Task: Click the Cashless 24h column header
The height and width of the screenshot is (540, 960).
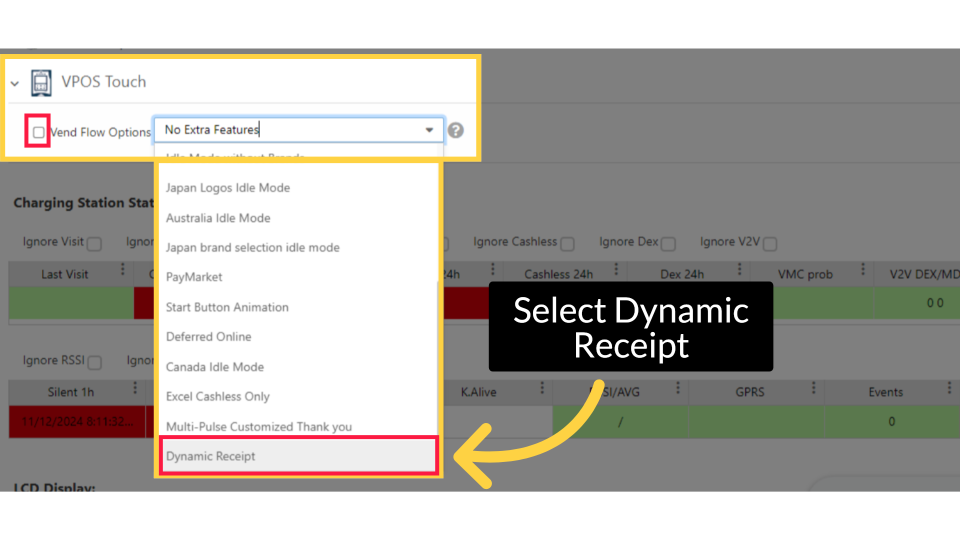Action: [x=558, y=274]
